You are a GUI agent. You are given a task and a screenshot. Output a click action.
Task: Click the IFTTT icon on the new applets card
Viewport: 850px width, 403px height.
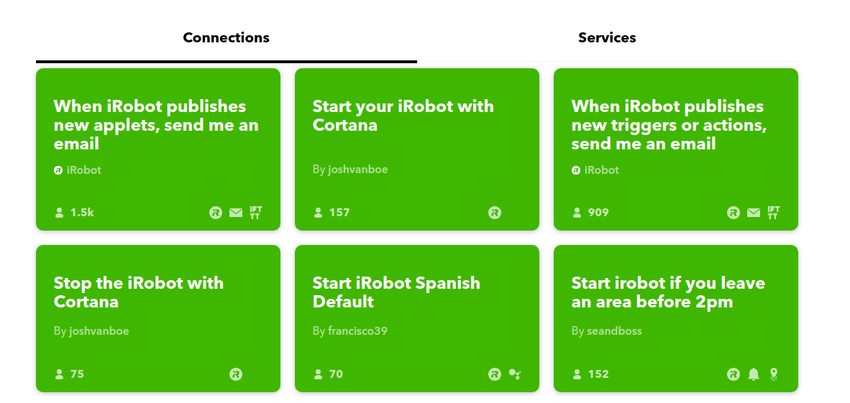pos(256,212)
